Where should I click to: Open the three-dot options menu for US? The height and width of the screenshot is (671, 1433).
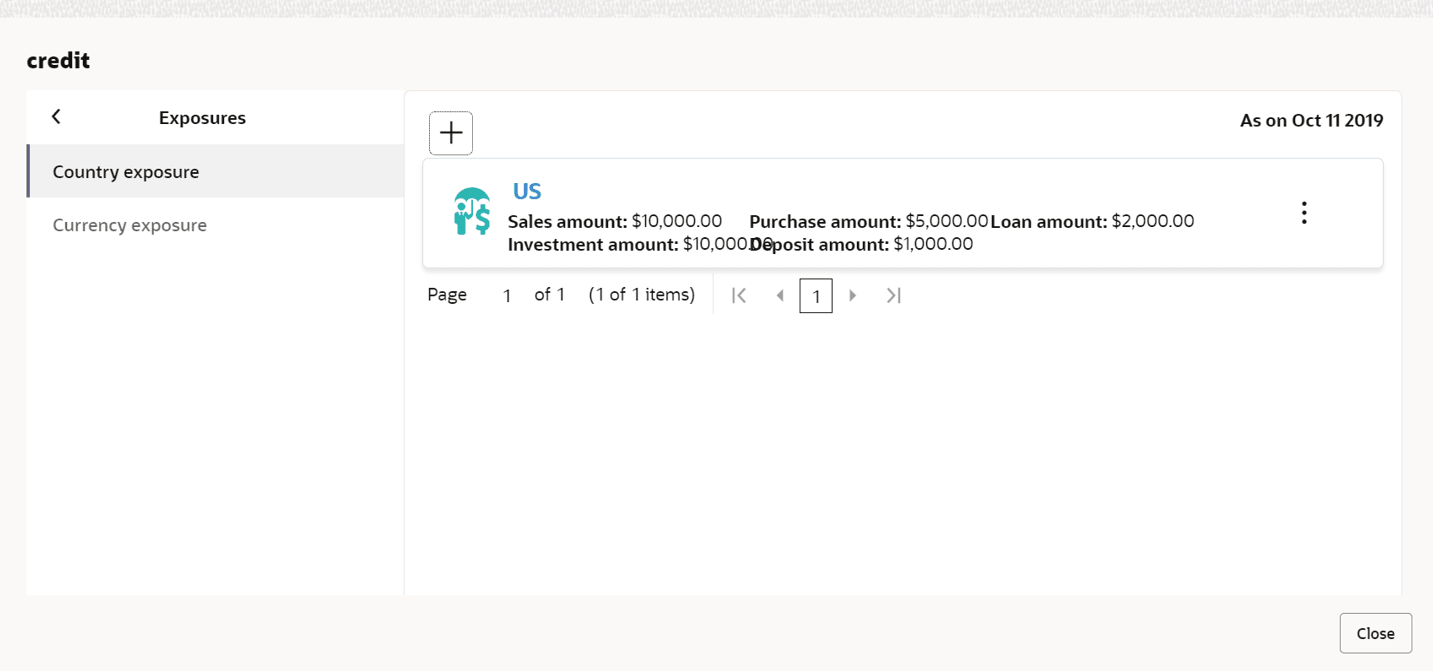pos(1304,213)
